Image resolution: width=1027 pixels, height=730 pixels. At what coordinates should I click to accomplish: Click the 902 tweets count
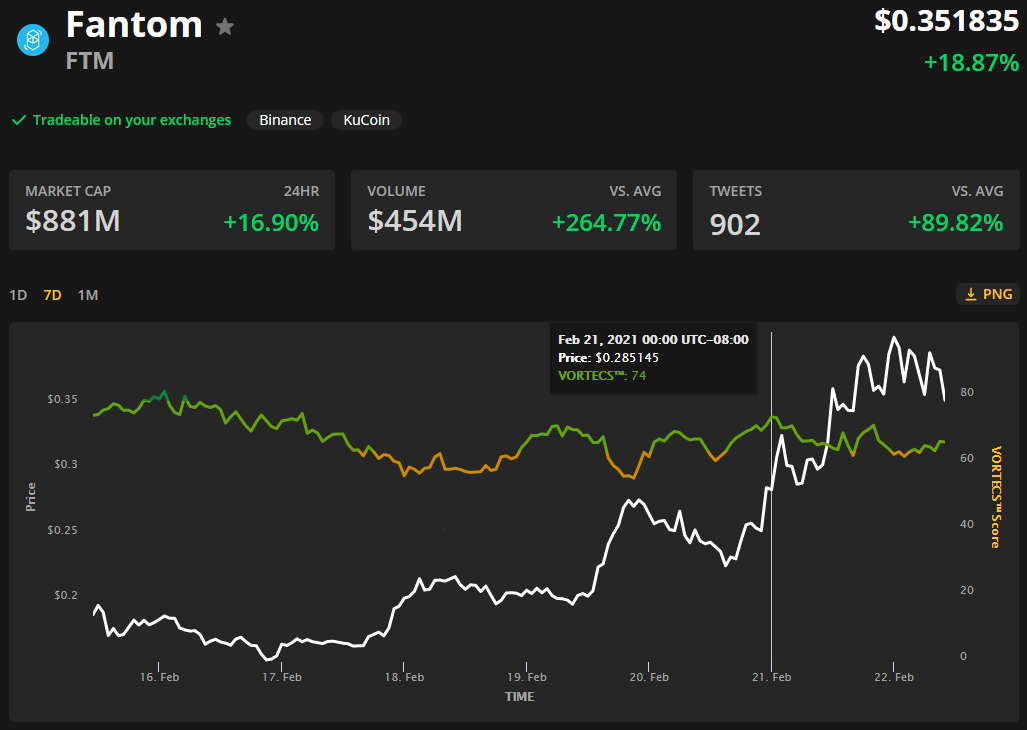(x=735, y=225)
